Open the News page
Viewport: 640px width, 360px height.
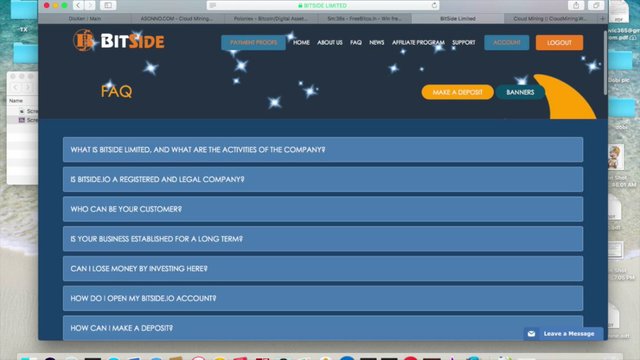[376, 42]
